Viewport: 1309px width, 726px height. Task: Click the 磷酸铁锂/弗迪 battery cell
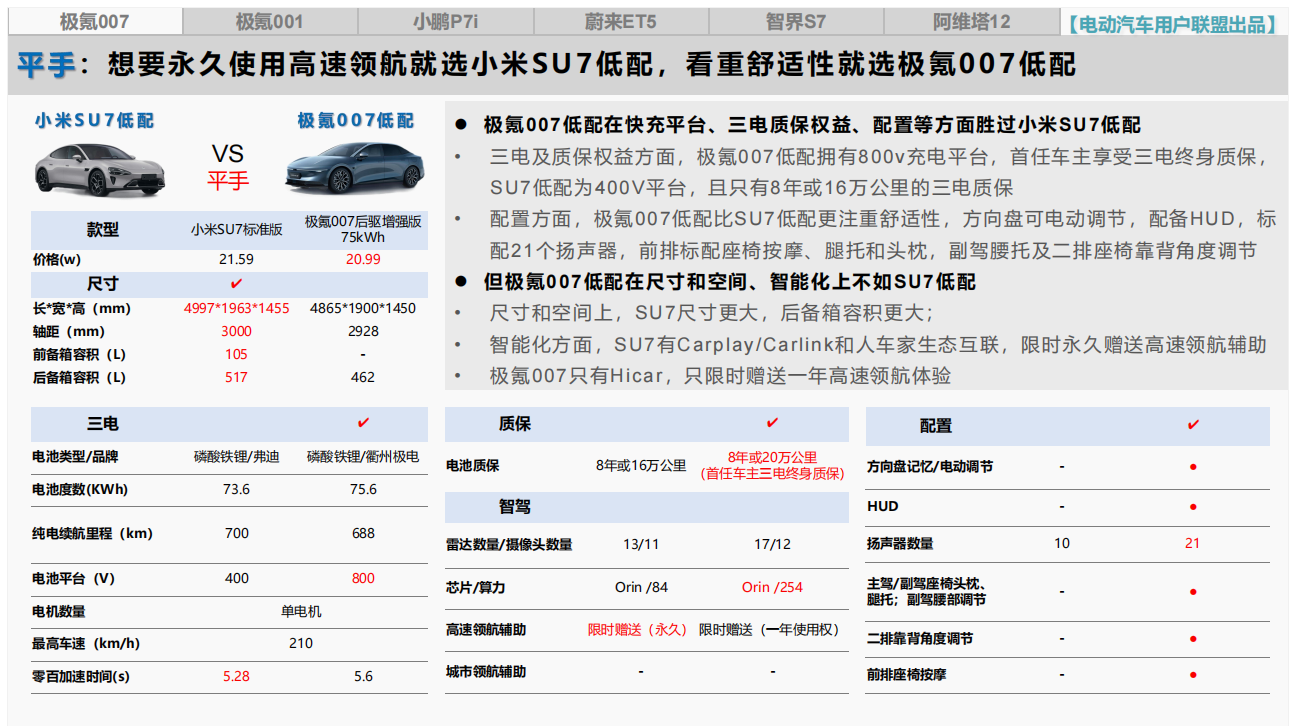[237, 457]
